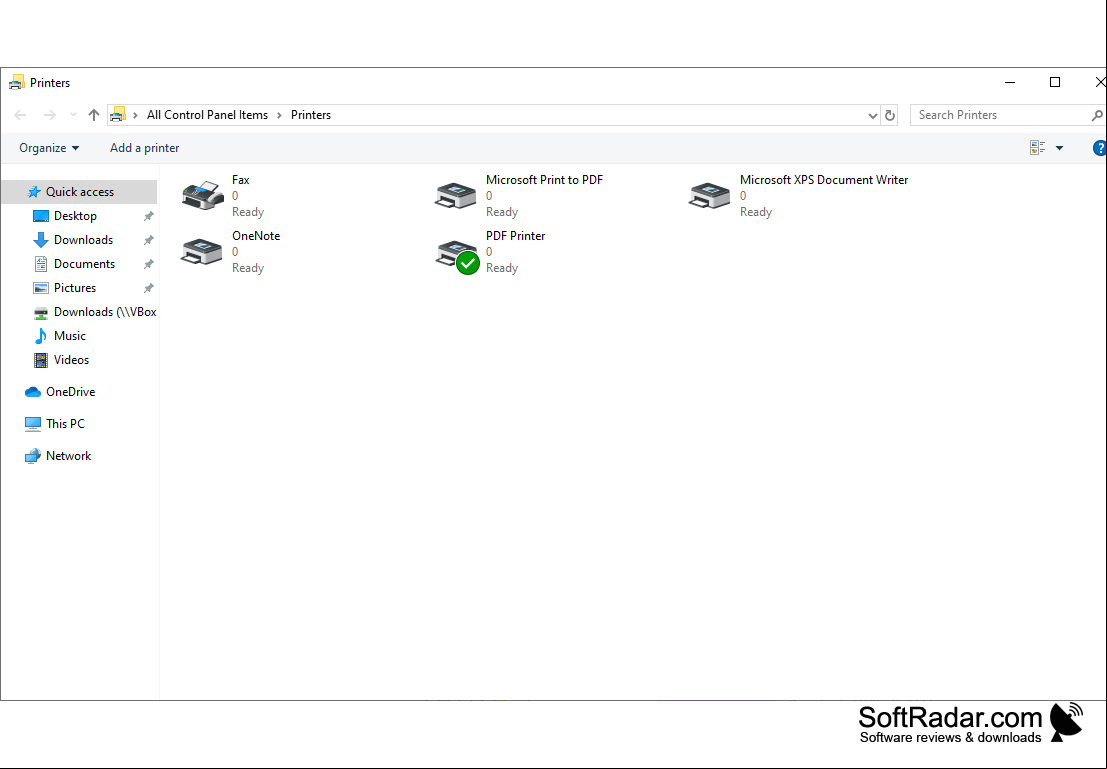The image size is (1107, 769).
Task: Click Ready status under Microsoft XPS Document Writer
Action: (755, 212)
